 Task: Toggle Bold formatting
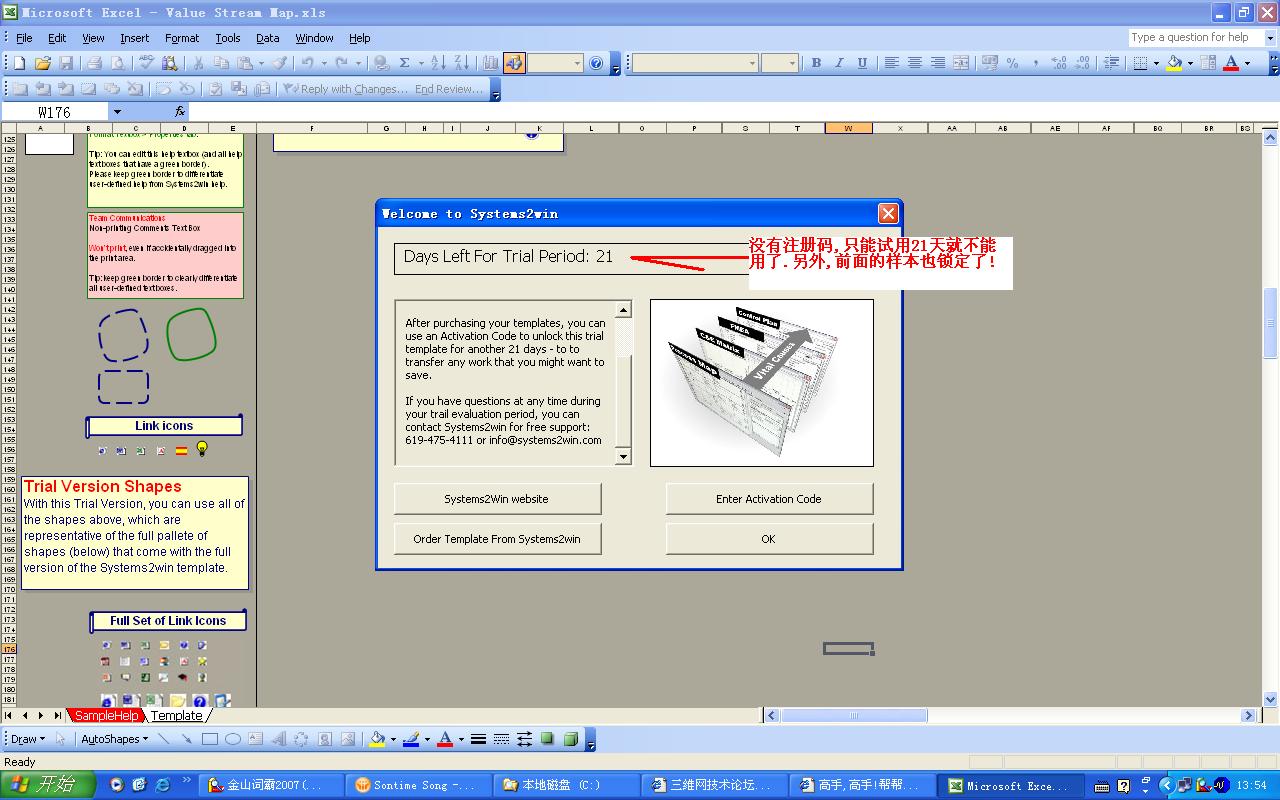click(816, 63)
